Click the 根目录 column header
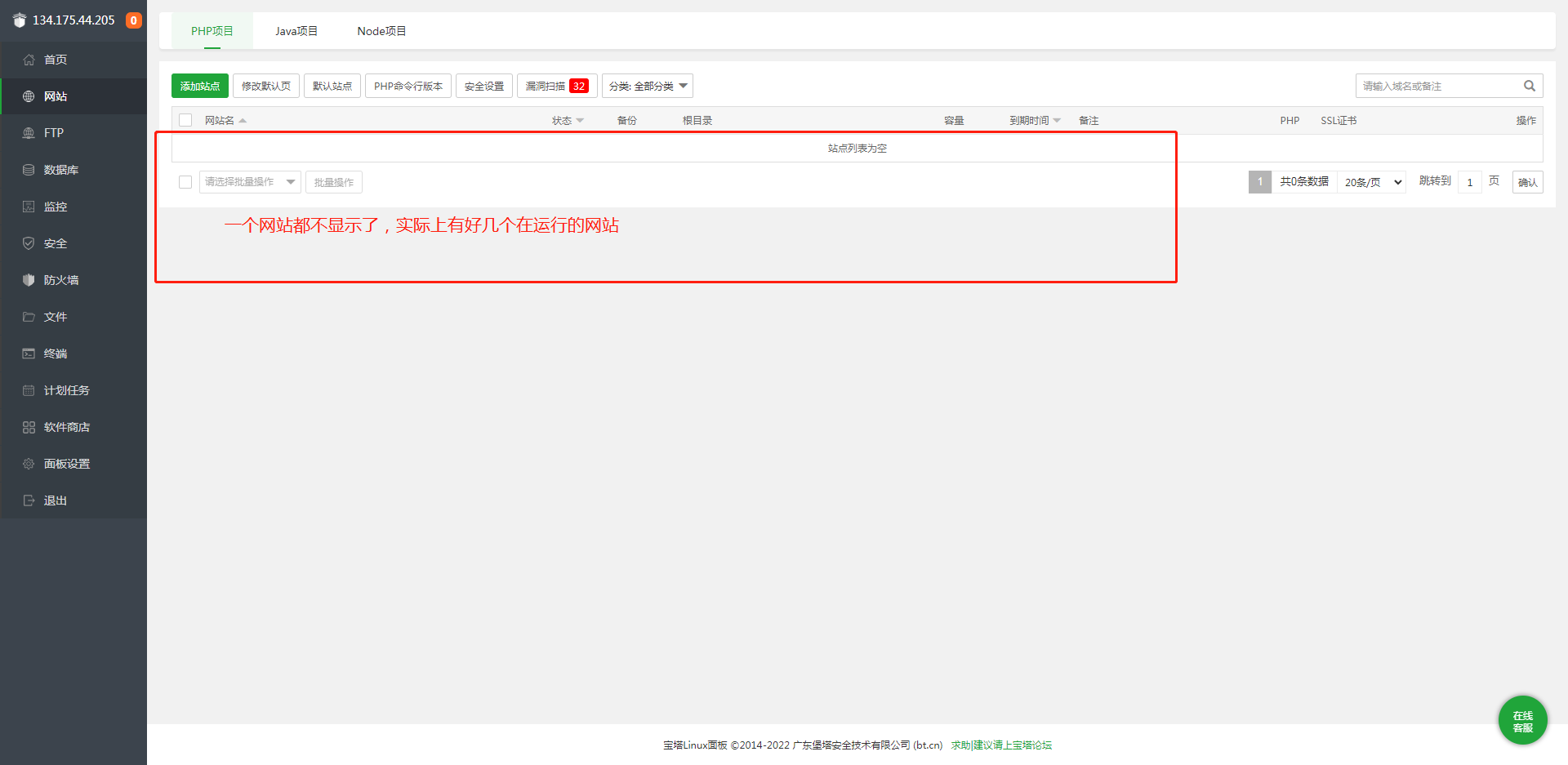 click(697, 121)
